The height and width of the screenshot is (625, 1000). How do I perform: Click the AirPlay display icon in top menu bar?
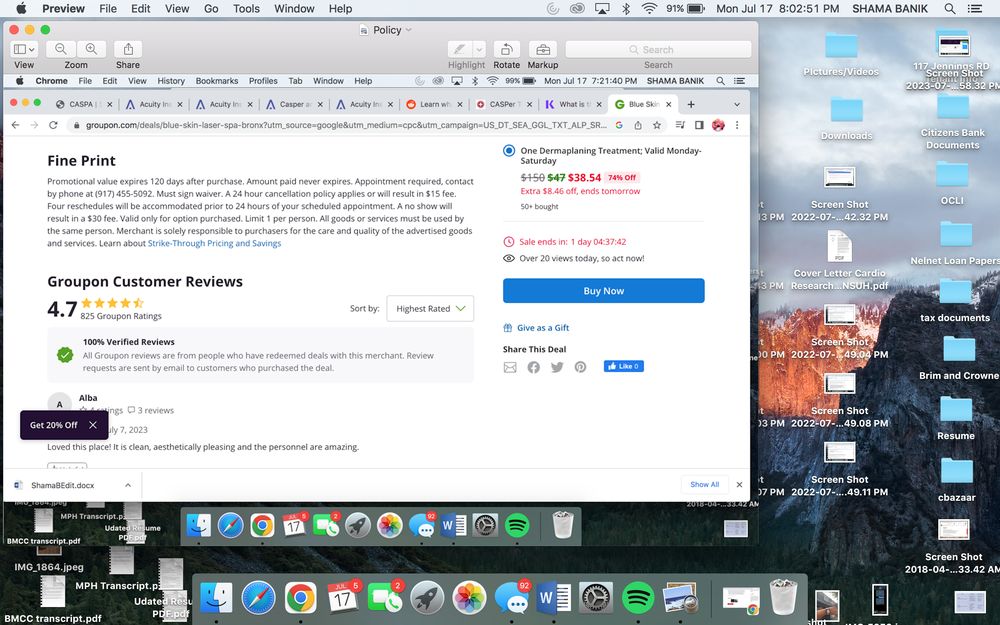pos(601,8)
